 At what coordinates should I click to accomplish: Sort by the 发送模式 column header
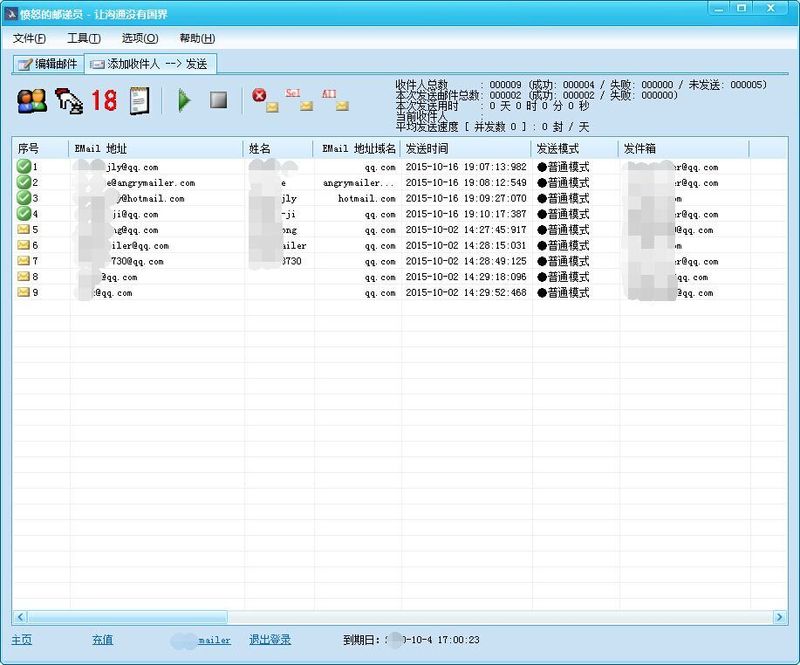click(574, 149)
